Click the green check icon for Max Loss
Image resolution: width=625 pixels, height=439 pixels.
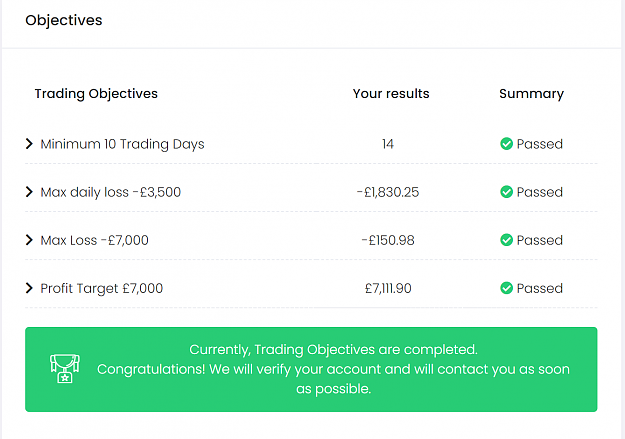point(506,240)
